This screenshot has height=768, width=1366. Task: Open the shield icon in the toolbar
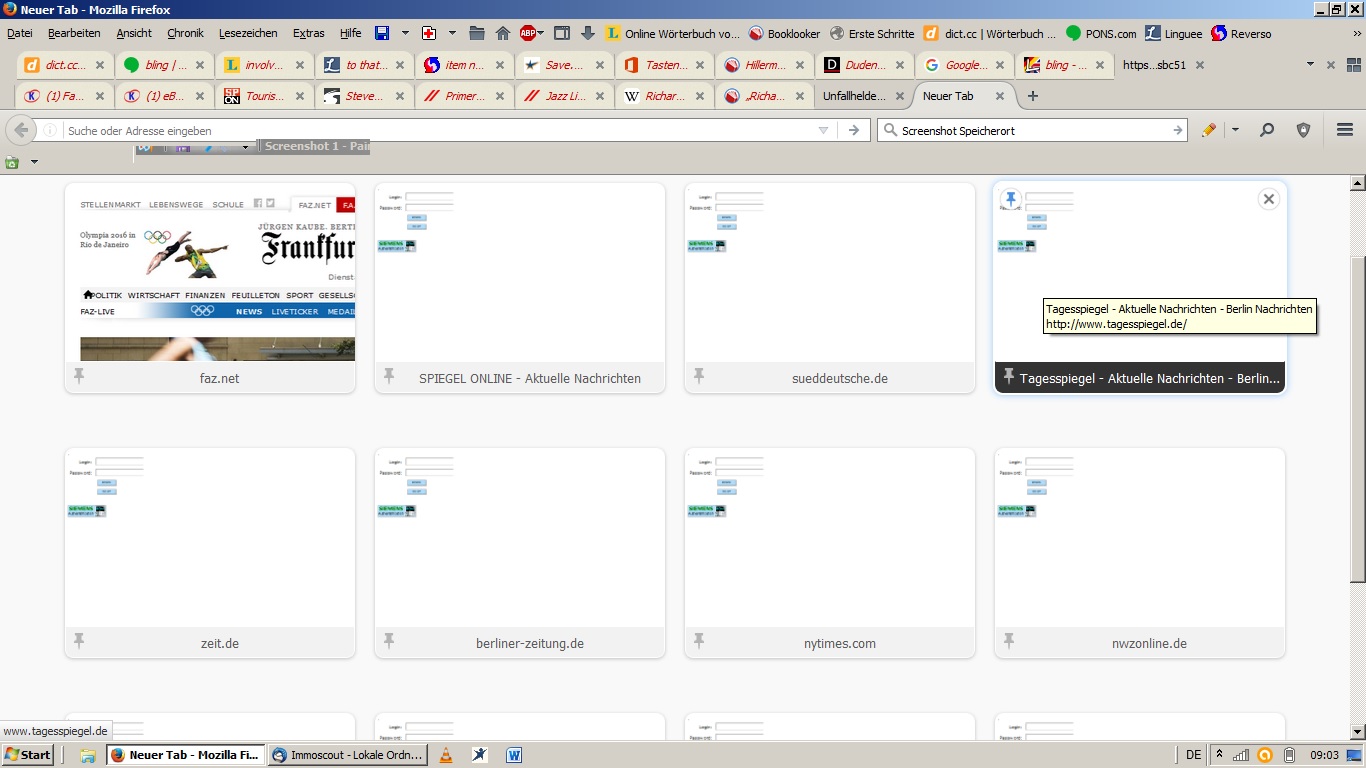click(1303, 130)
